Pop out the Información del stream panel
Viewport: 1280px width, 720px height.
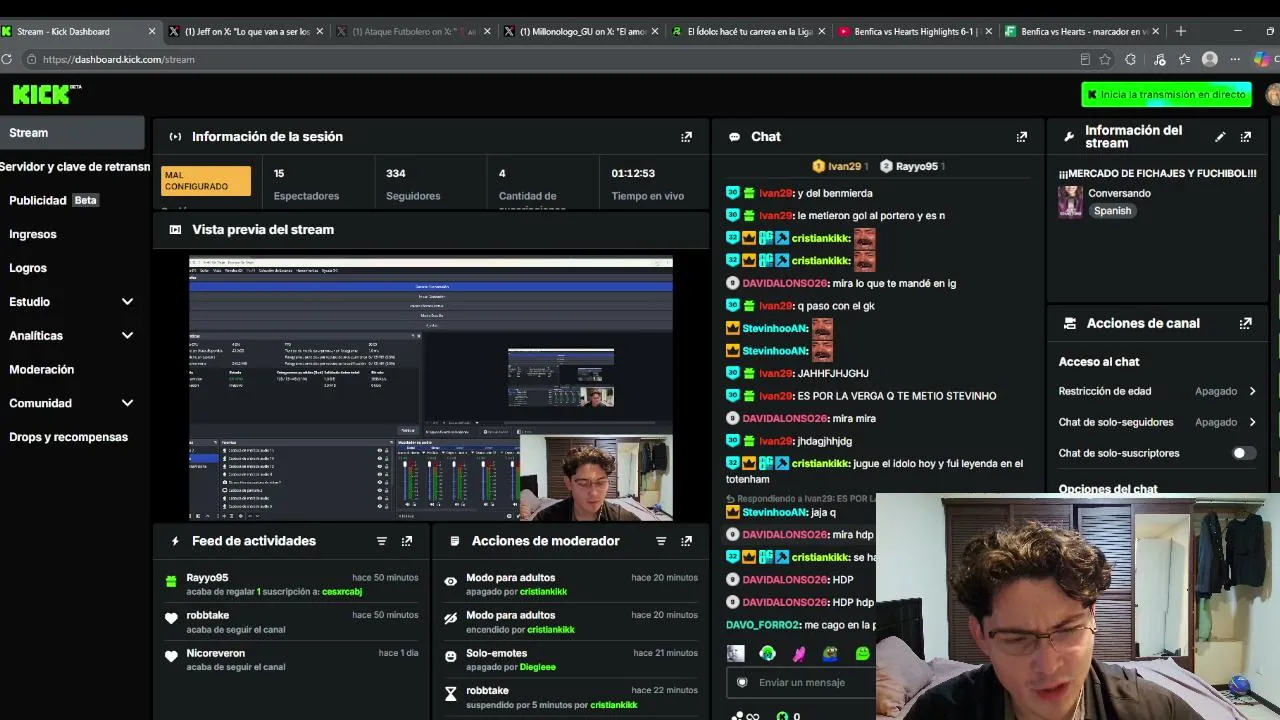point(1245,137)
